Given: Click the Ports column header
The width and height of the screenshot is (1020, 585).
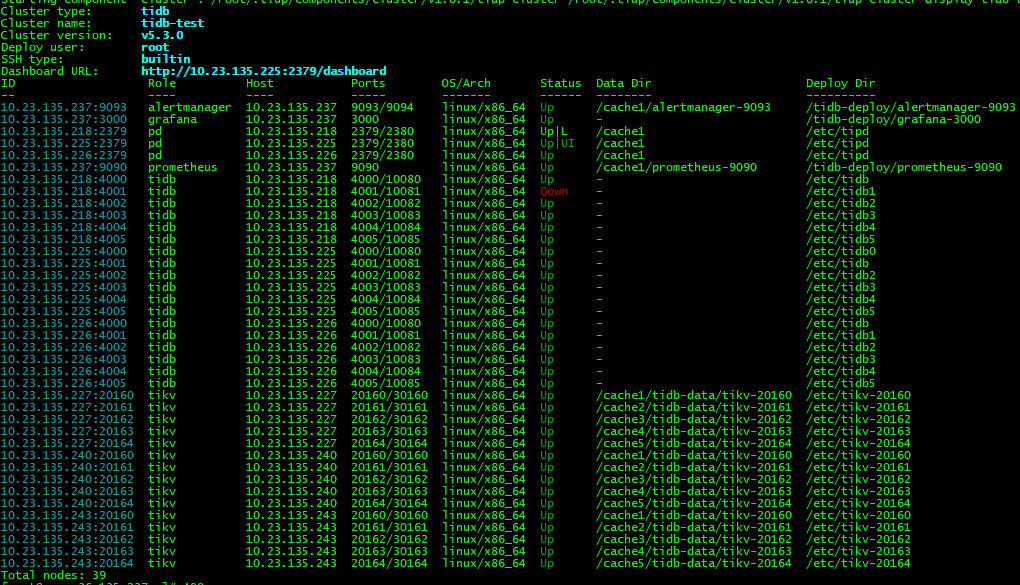Looking at the screenshot, I should [x=368, y=83].
